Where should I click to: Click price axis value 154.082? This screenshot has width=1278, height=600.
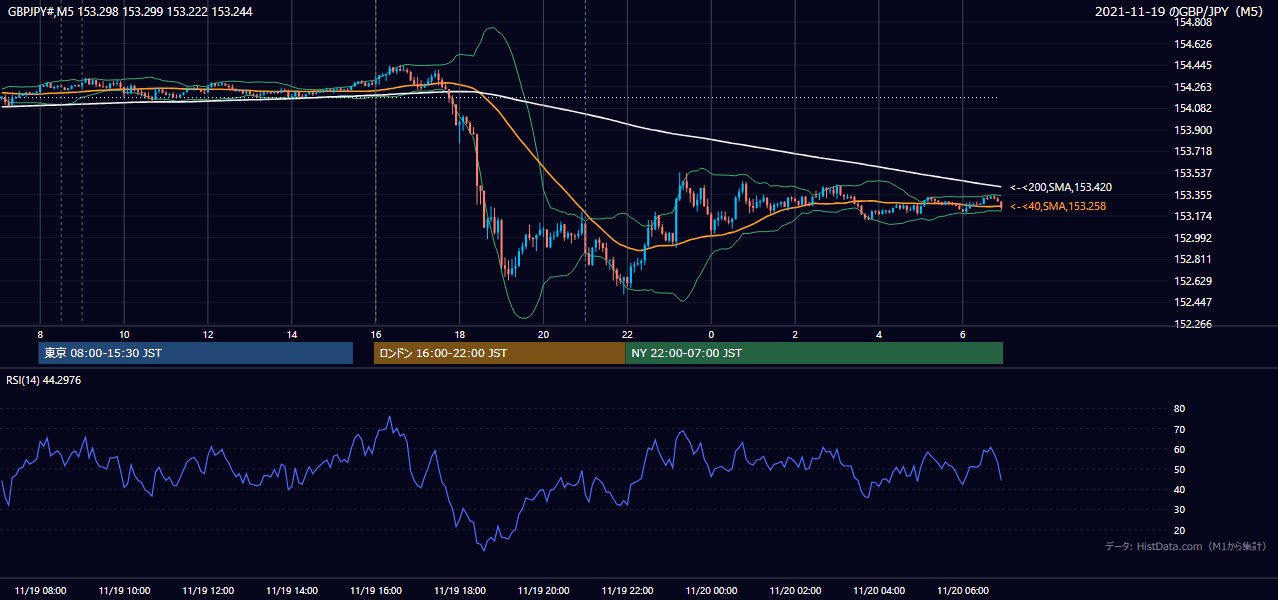1193,108
